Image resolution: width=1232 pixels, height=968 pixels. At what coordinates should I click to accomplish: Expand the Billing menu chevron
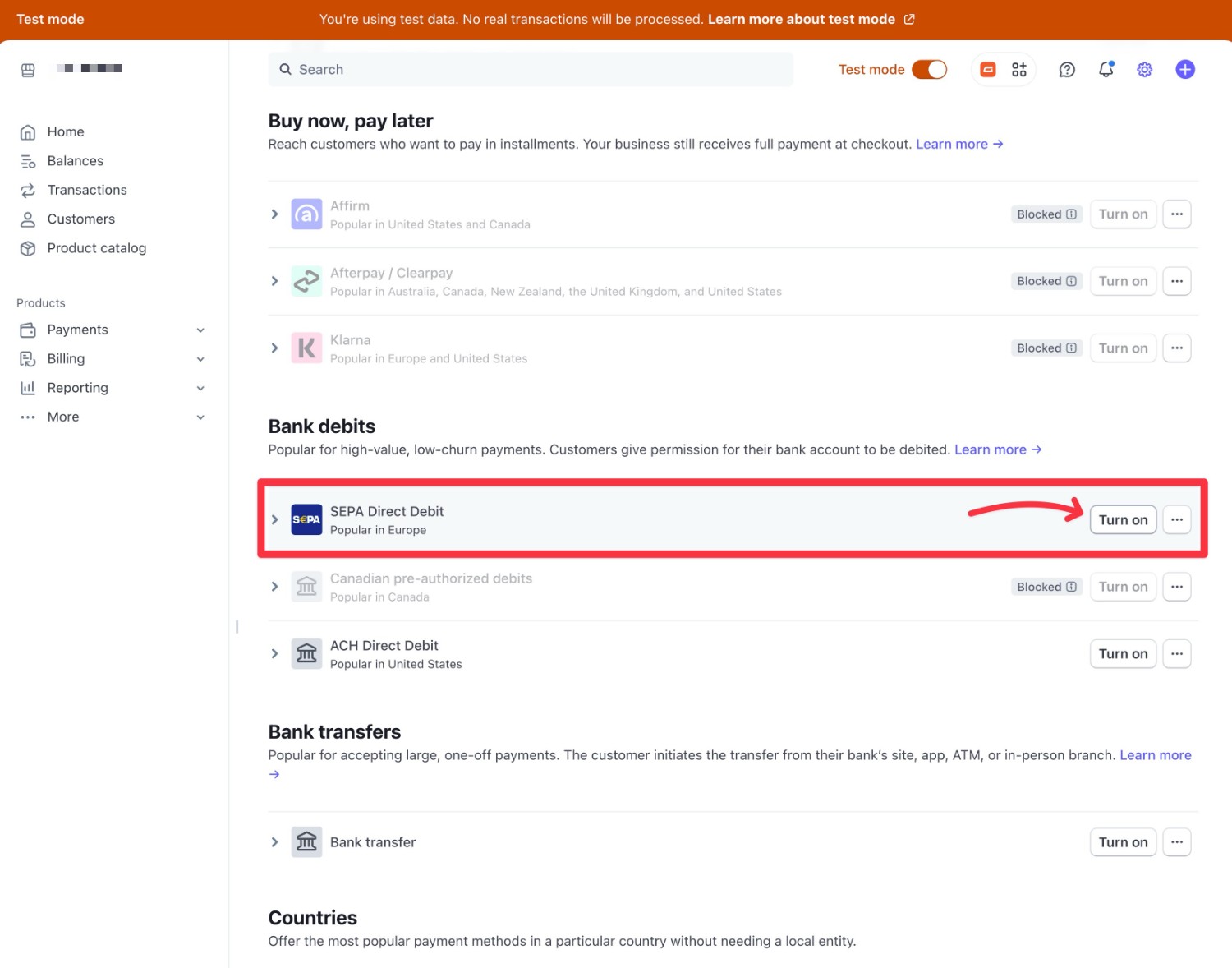(x=200, y=359)
